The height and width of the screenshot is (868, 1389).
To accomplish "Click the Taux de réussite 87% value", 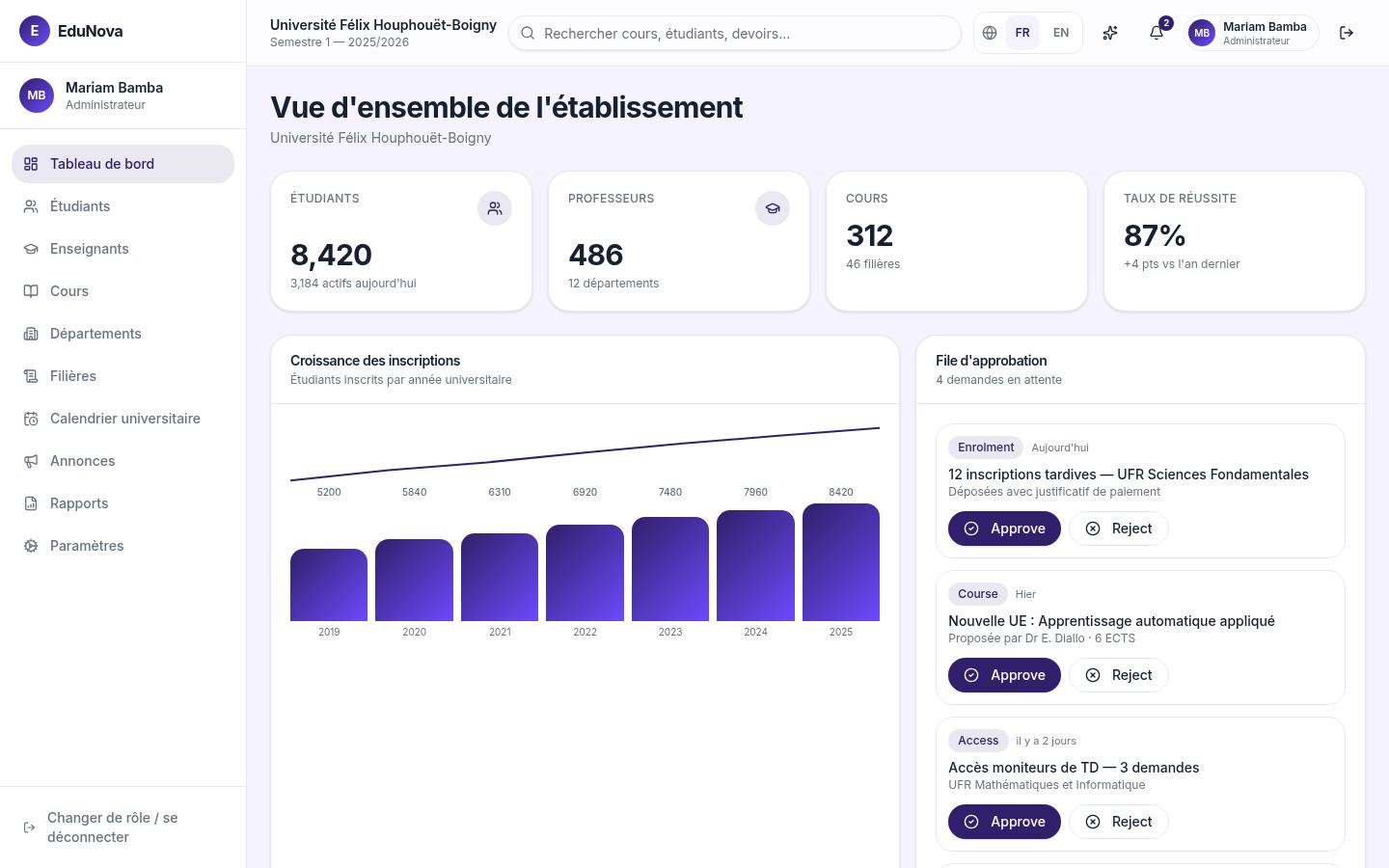I will (x=1155, y=235).
